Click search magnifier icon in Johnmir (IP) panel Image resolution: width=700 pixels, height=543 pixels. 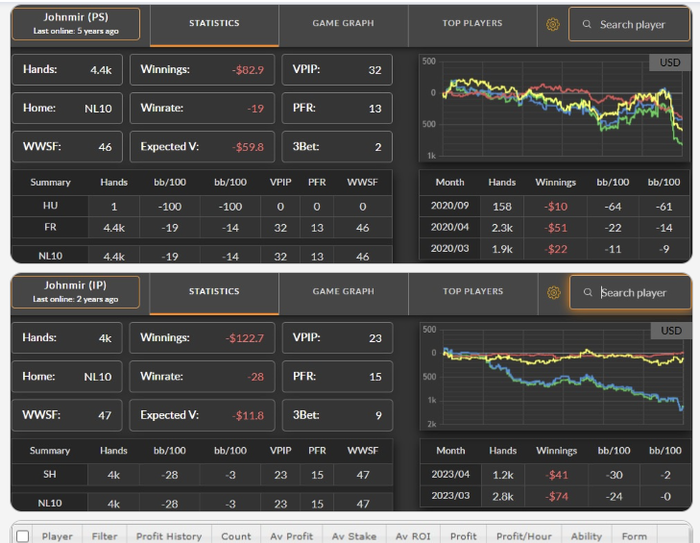(588, 292)
